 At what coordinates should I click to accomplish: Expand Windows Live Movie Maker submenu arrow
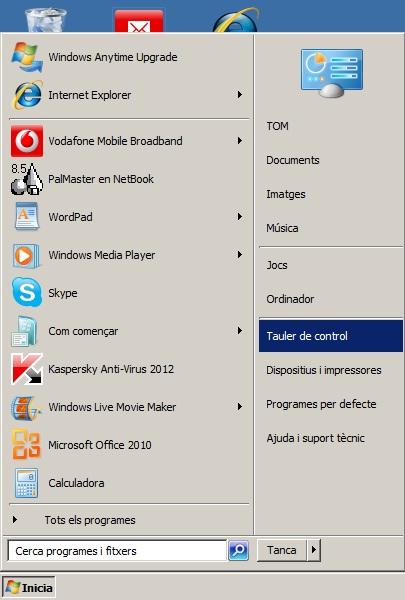(x=240, y=406)
